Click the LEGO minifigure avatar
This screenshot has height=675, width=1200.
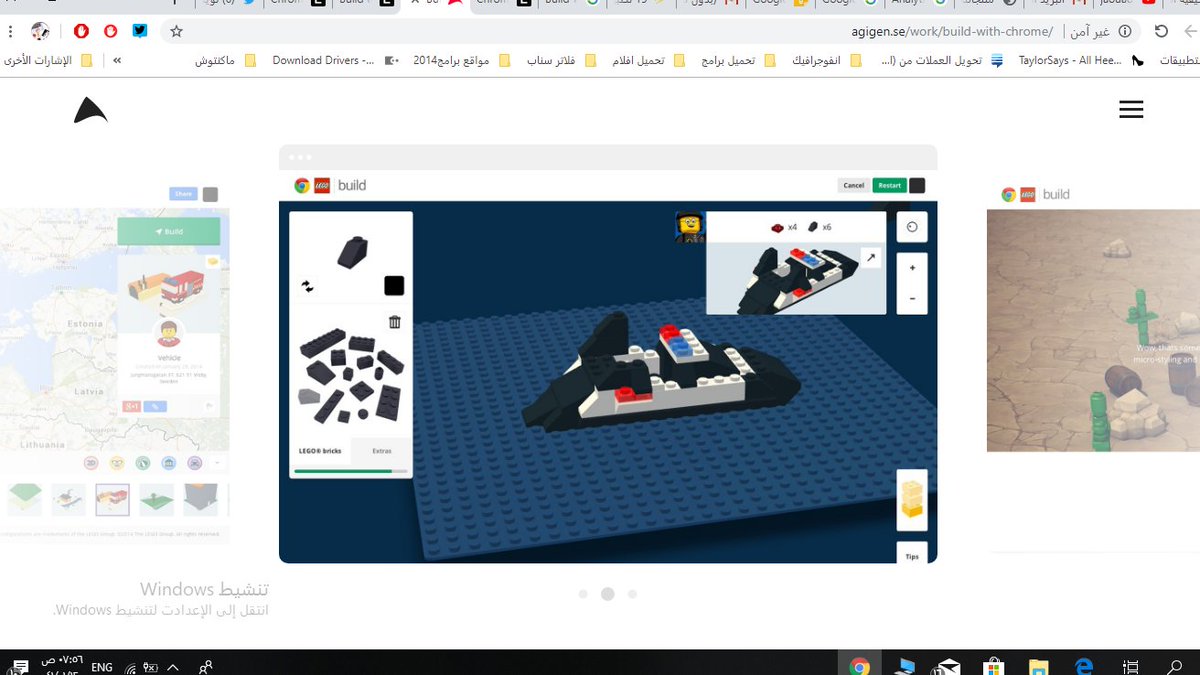(690, 227)
